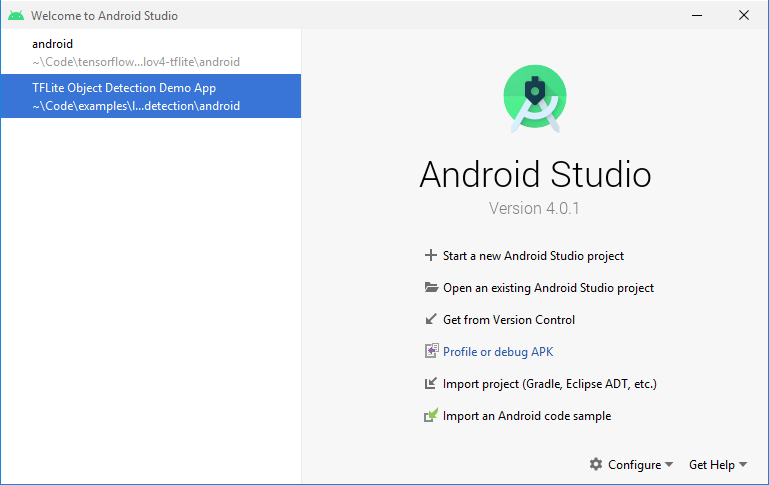This screenshot has height=485, width=769.
Task: Click the path ~\Code\tensorflow...lov4-tflite\android
Action: (136, 62)
